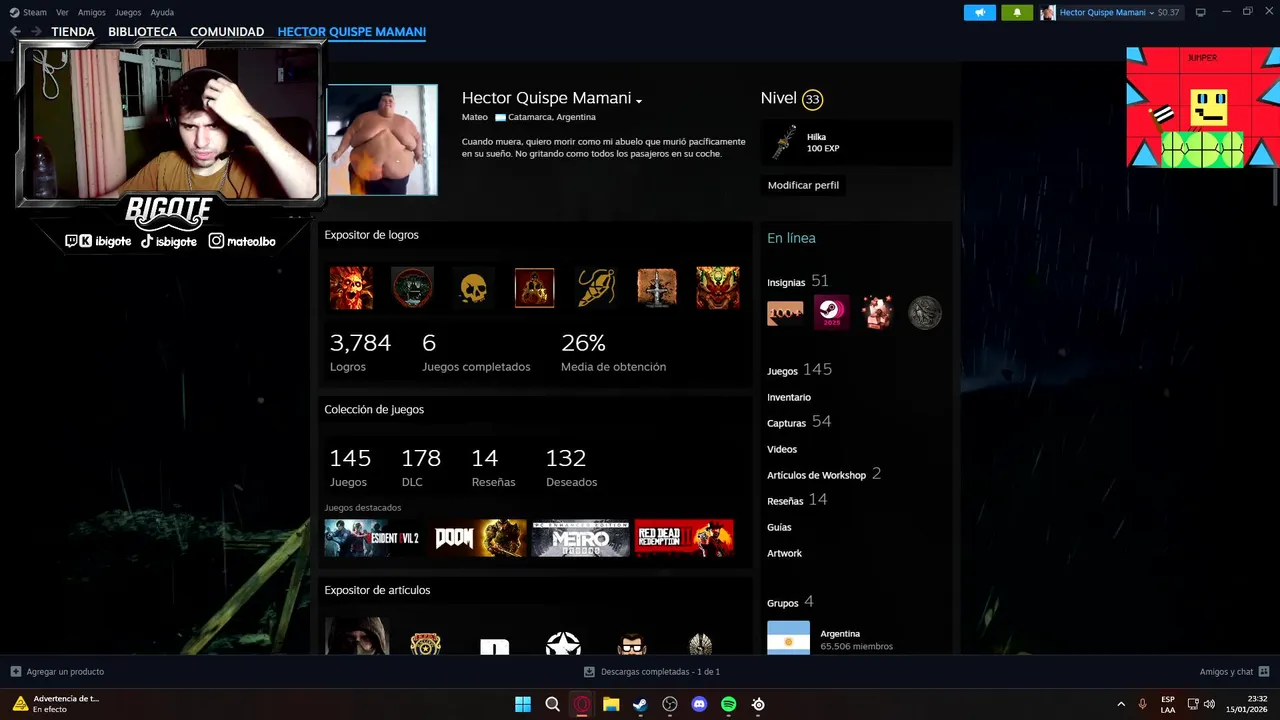Image resolution: width=1280 pixels, height=720 pixels.
Task: Open the Ver menu
Action: coord(63,12)
